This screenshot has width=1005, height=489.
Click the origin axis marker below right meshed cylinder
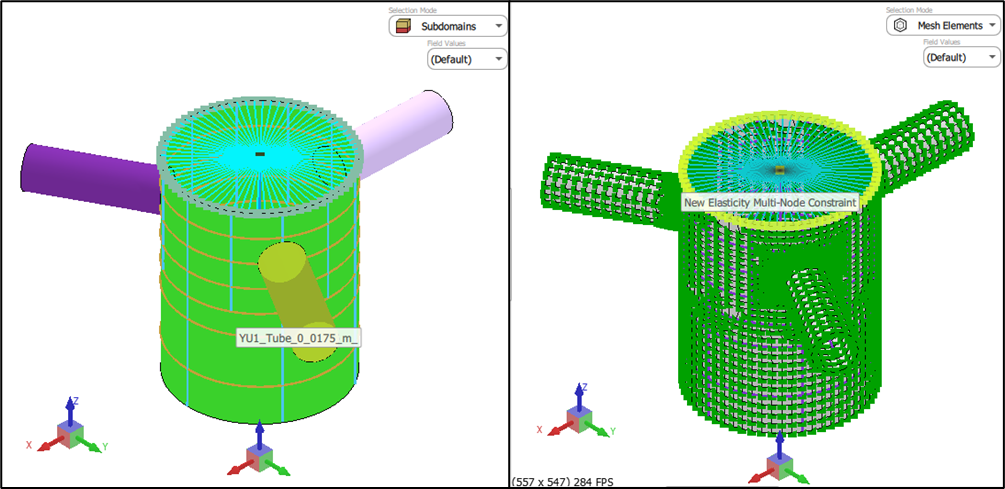click(x=779, y=460)
